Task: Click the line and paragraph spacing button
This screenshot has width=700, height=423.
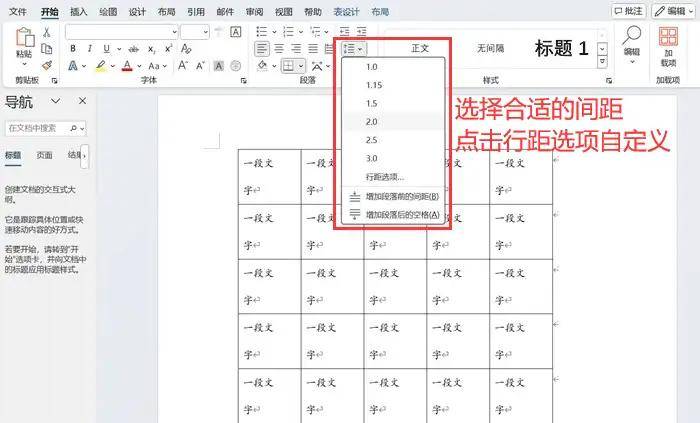Action: coord(354,49)
